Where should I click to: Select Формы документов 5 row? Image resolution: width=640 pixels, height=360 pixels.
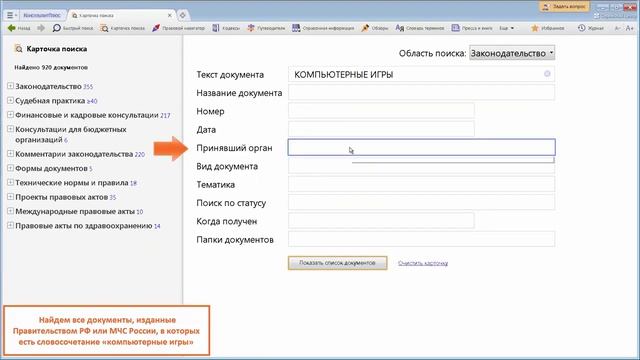pyautogui.click(x=54, y=169)
